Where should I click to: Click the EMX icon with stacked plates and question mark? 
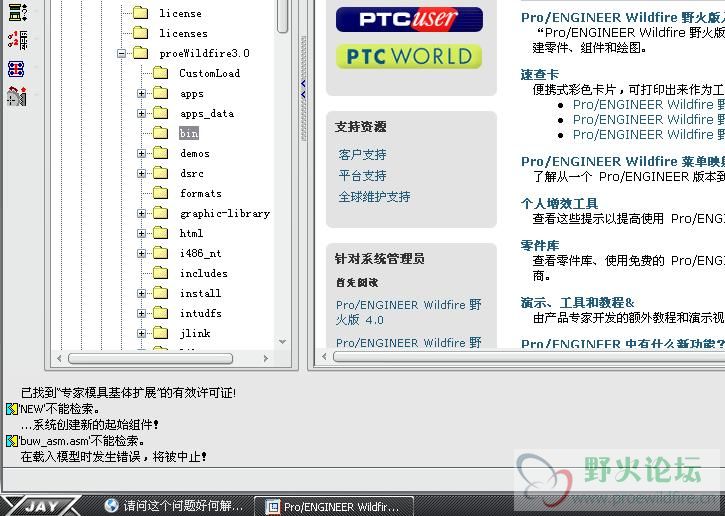pyautogui.click(x=18, y=11)
